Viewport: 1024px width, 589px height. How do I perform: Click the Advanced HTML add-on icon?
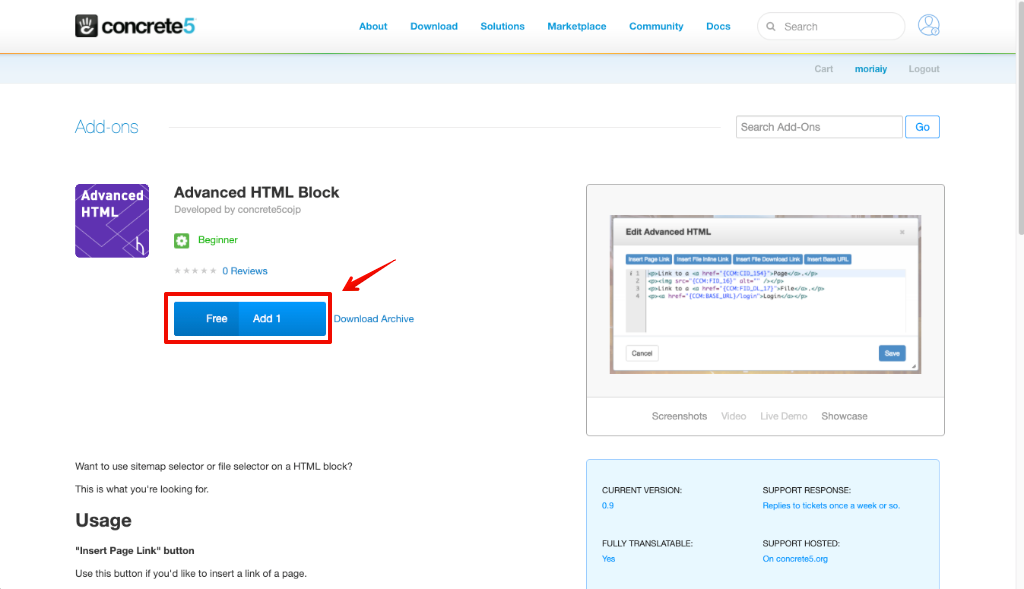click(112, 221)
